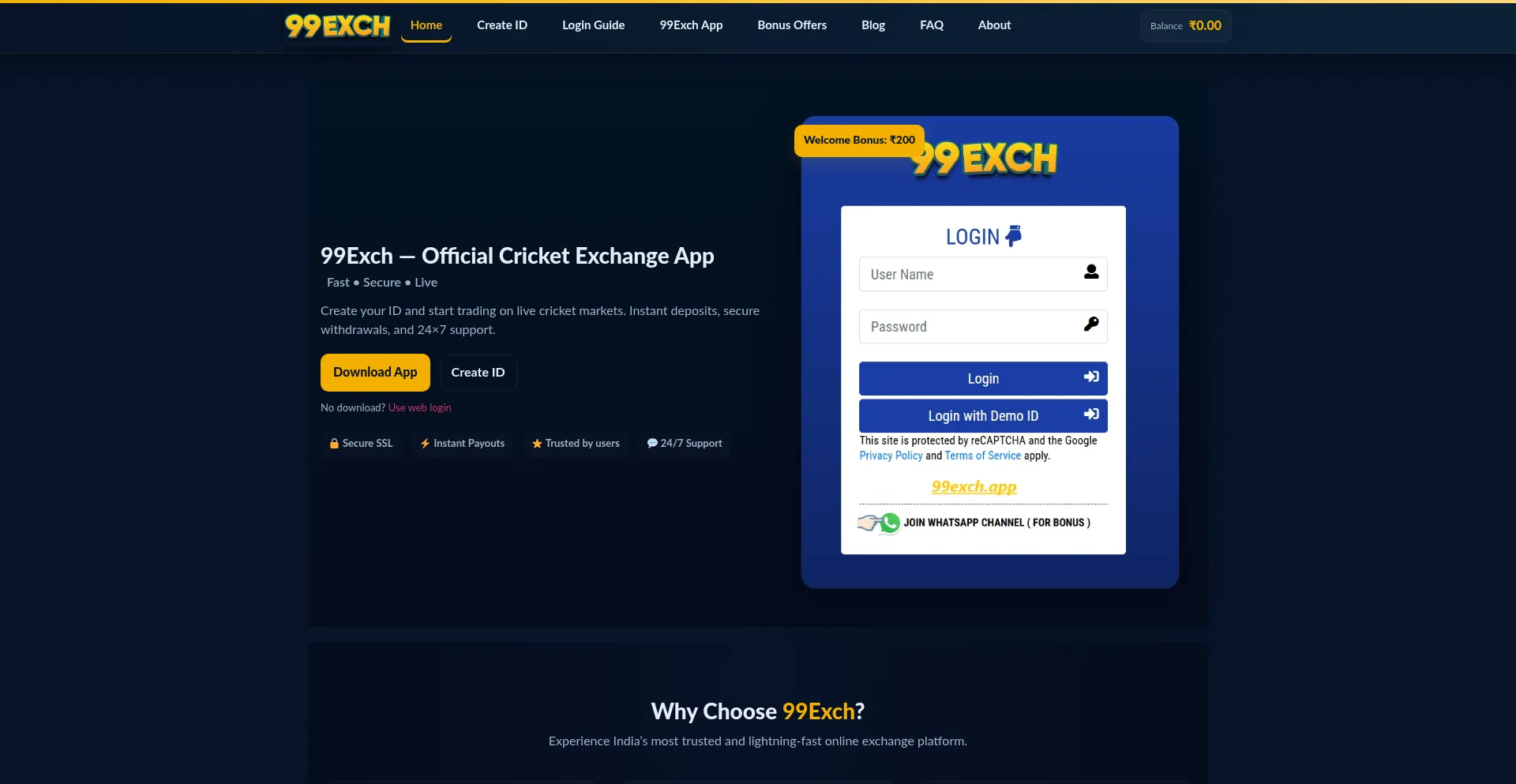The image size is (1516, 784).
Task: Click the sign-in arrow icon on the Login button
Action: 1091,377
